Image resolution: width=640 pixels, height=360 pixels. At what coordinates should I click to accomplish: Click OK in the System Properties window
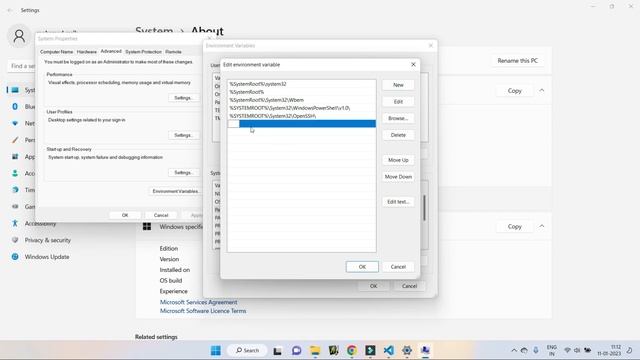(125, 215)
